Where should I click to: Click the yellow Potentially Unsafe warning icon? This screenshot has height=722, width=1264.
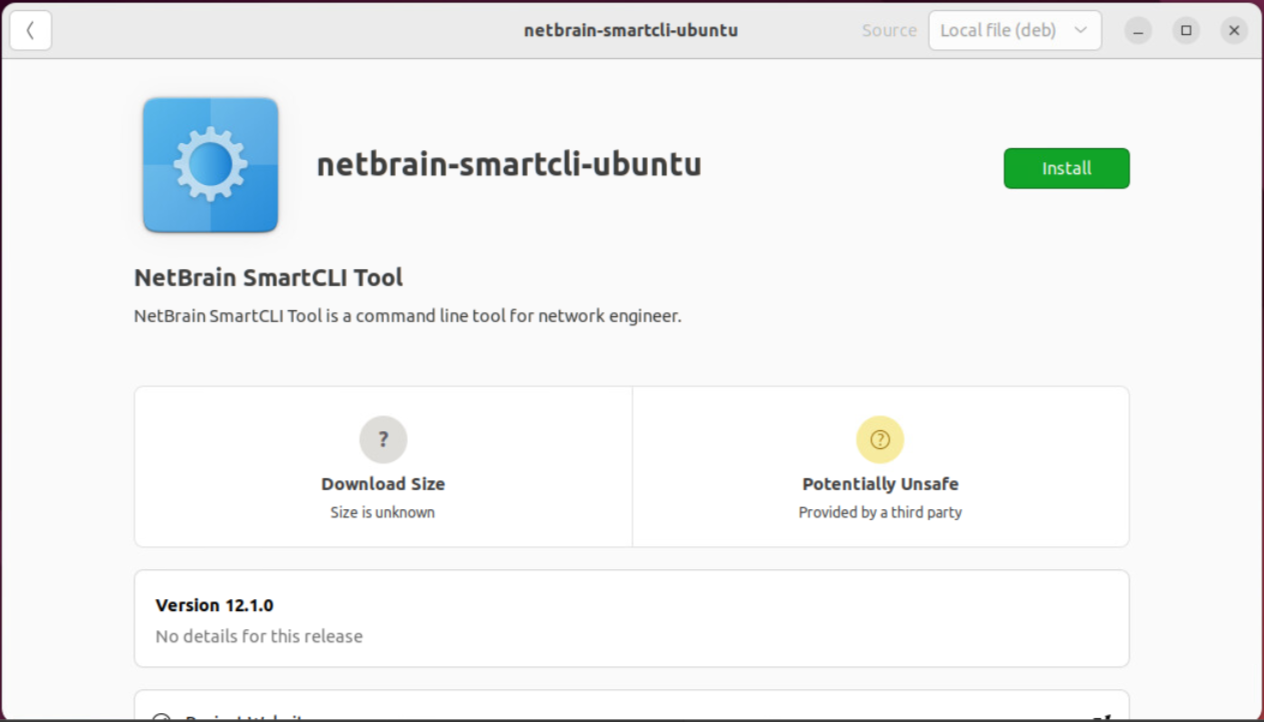[x=880, y=439]
